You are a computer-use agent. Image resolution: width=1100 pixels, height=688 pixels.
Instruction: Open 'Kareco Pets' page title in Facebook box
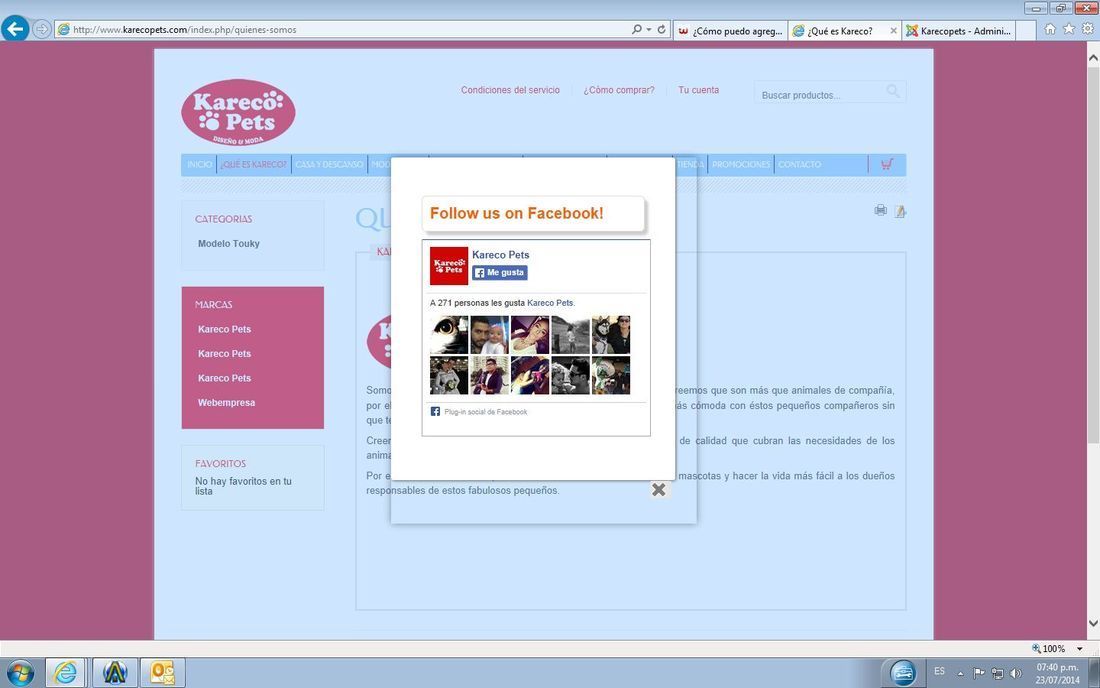(x=501, y=255)
